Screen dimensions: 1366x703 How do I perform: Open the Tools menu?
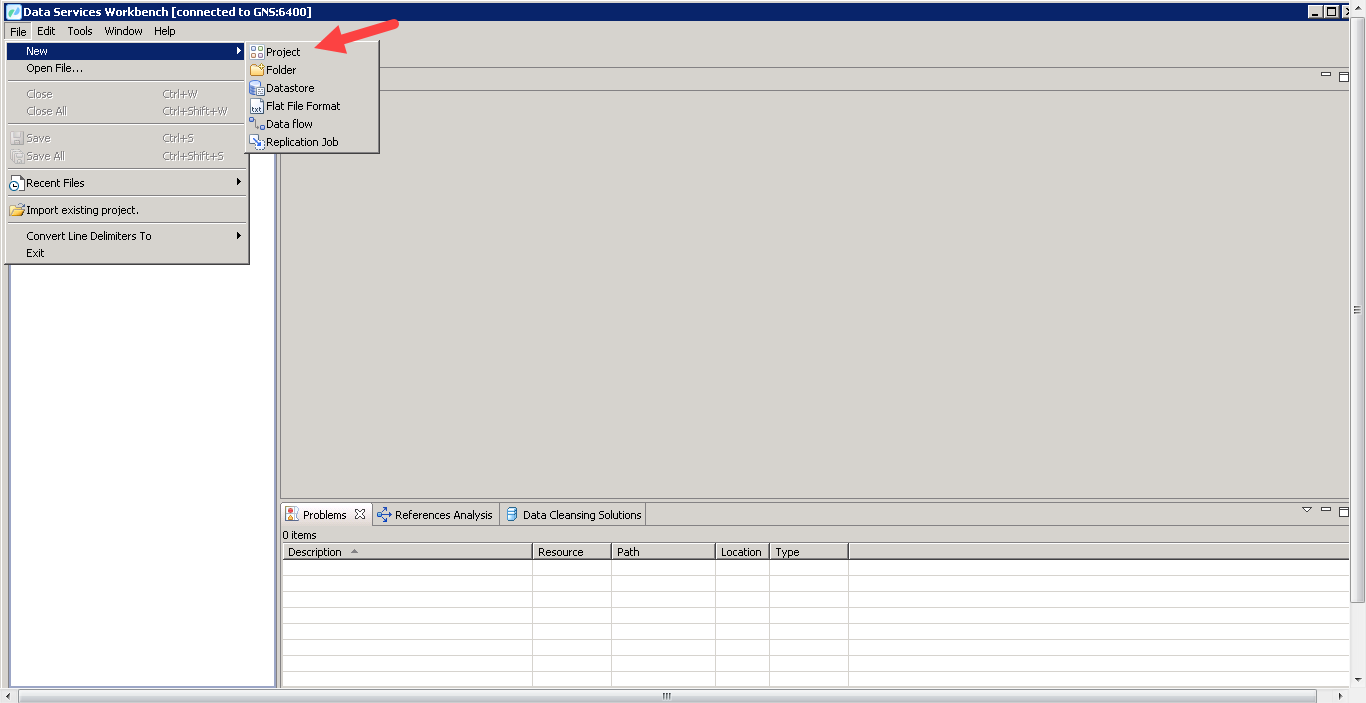click(x=80, y=31)
